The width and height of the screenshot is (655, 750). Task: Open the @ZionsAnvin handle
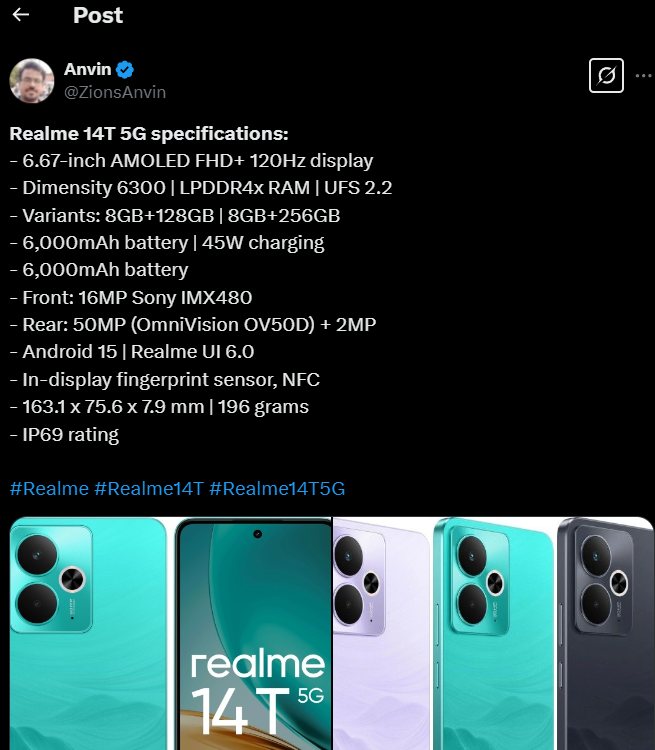pyautogui.click(x=115, y=92)
